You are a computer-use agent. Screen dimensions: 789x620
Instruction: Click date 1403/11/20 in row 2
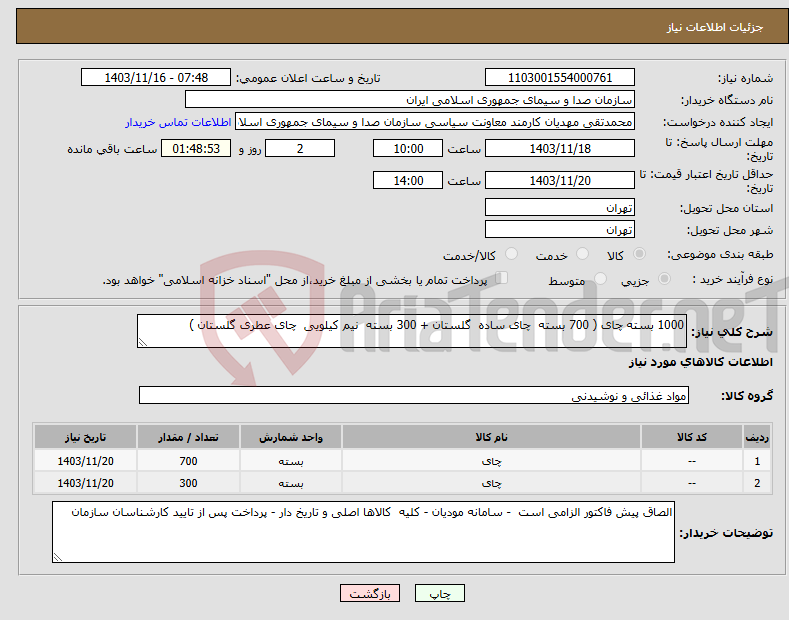86,483
